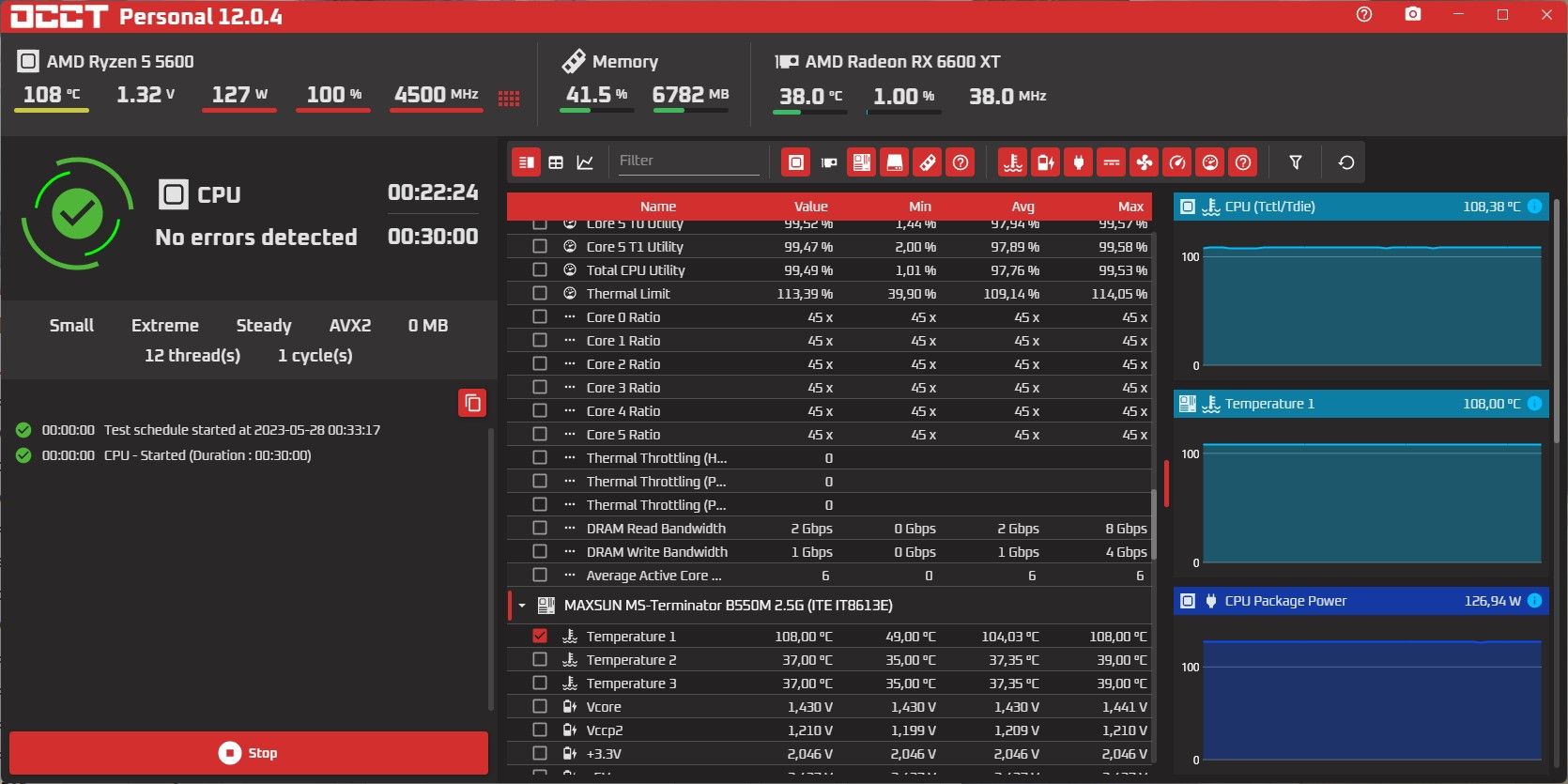Open per-core grid icon beside 4500 MHz
The height and width of the screenshot is (784, 1568).
(509, 98)
